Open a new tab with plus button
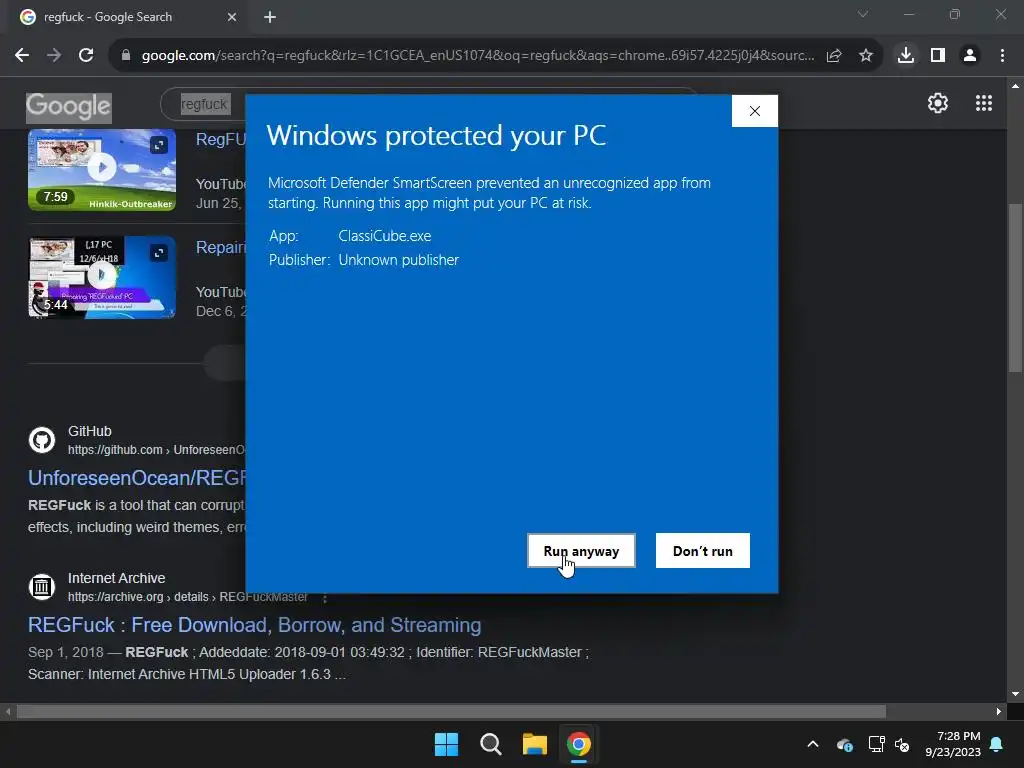Image resolution: width=1024 pixels, height=768 pixels. pos(270,17)
